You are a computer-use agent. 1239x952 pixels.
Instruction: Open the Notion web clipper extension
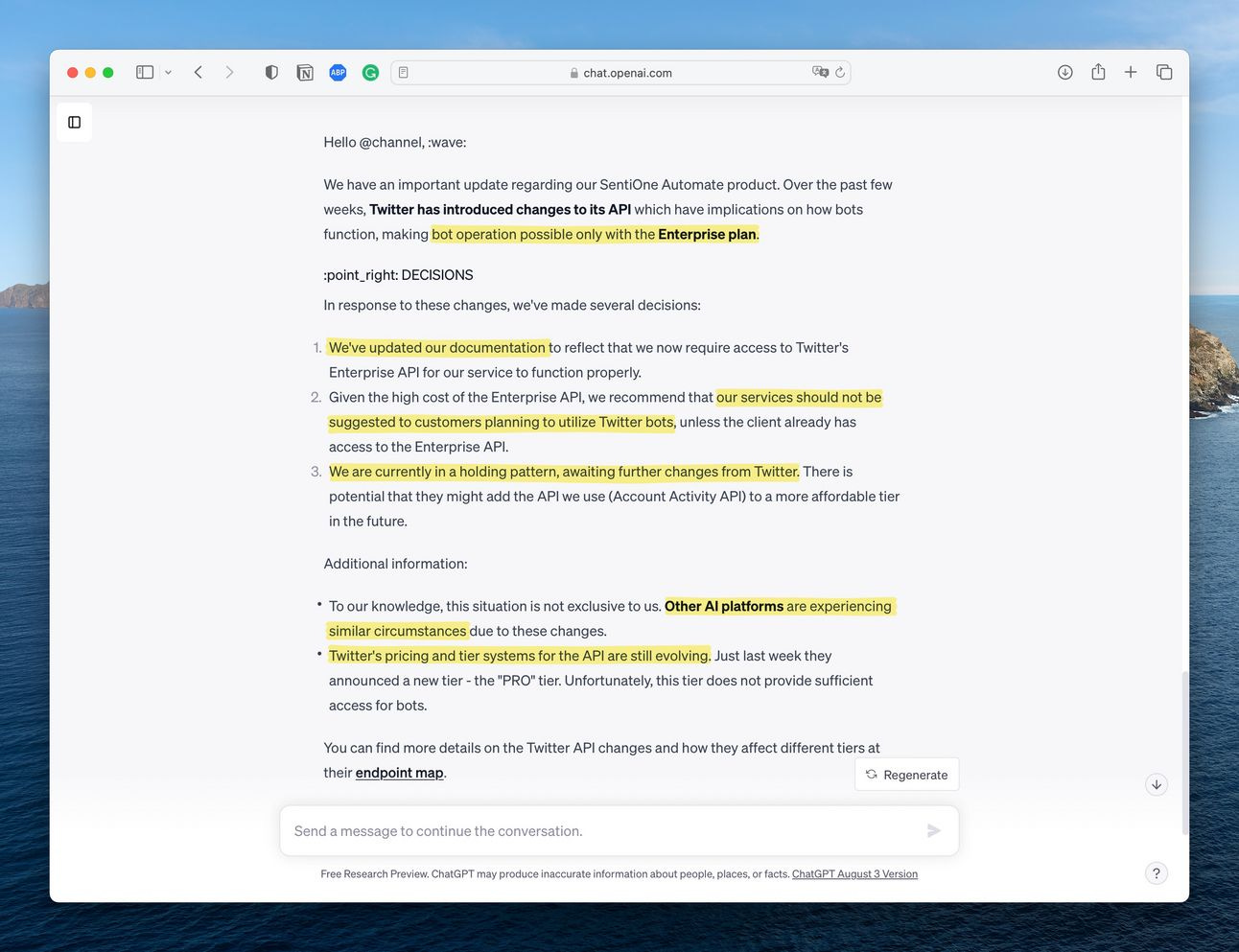click(x=305, y=72)
